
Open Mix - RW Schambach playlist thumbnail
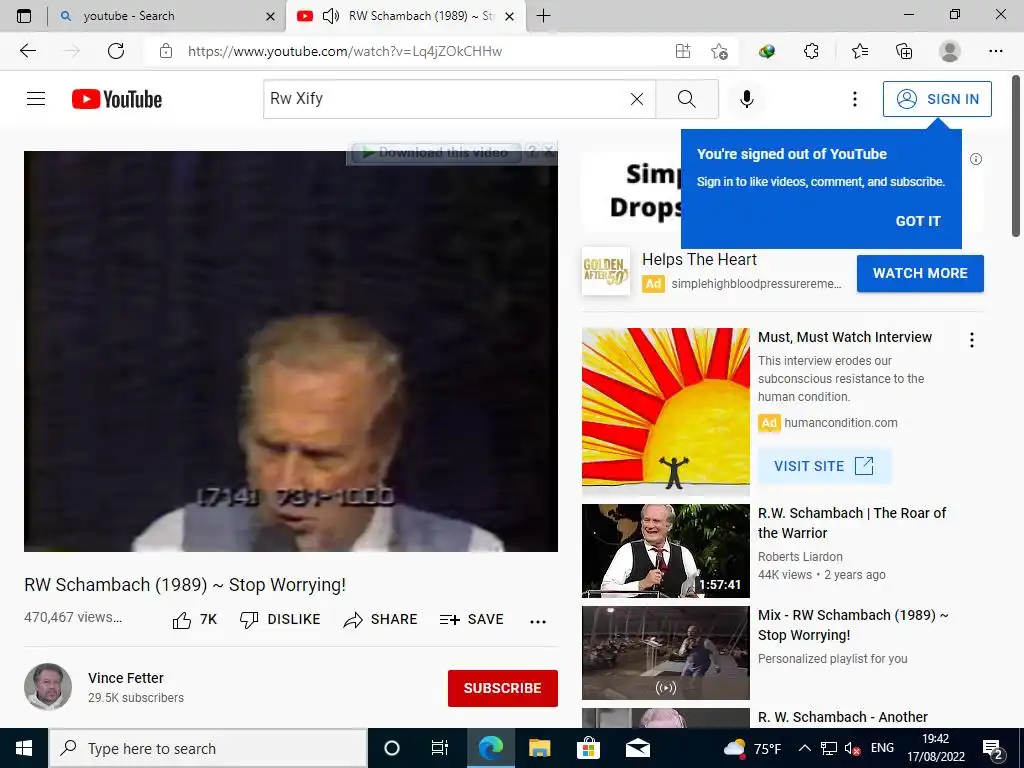pyautogui.click(x=665, y=652)
